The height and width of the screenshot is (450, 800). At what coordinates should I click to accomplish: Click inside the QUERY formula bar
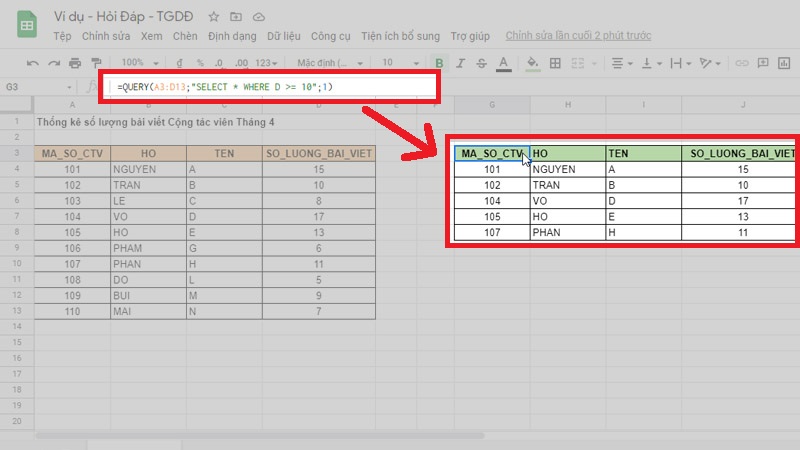pos(270,86)
